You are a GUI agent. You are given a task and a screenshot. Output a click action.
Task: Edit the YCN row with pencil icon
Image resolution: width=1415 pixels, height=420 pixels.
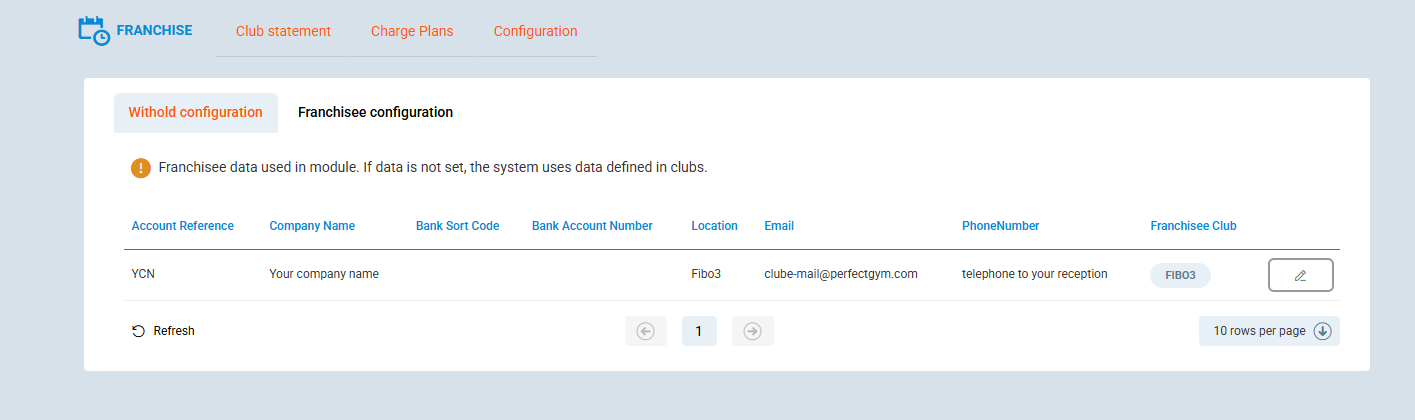1300,275
